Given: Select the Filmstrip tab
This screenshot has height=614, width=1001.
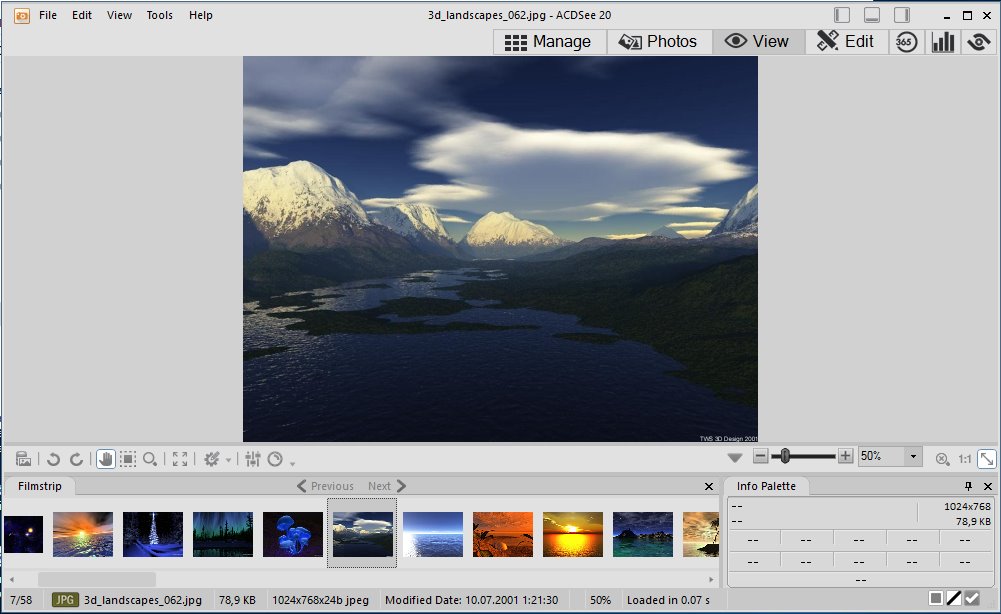Looking at the screenshot, I should [x=40, y=486].
